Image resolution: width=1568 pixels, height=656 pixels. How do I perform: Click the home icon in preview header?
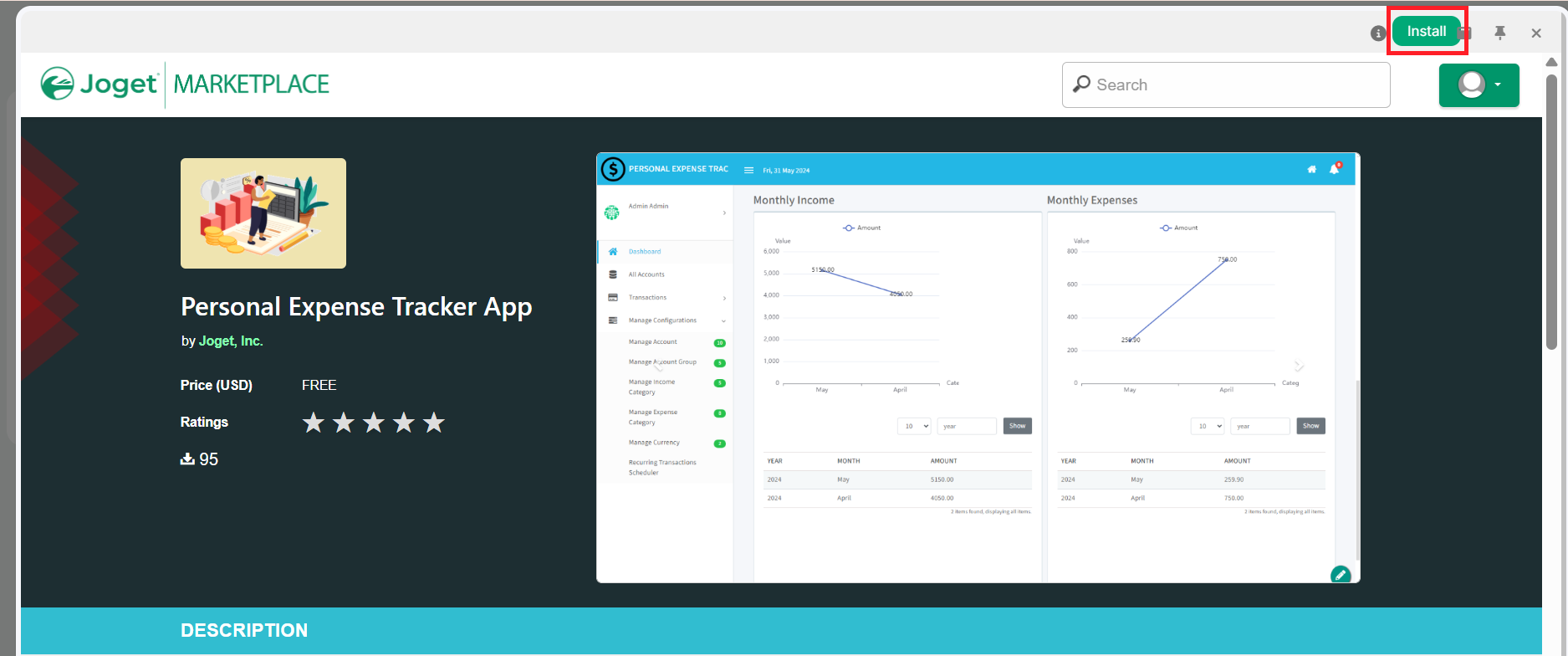pyautogui.click(x=1311, y=169)
